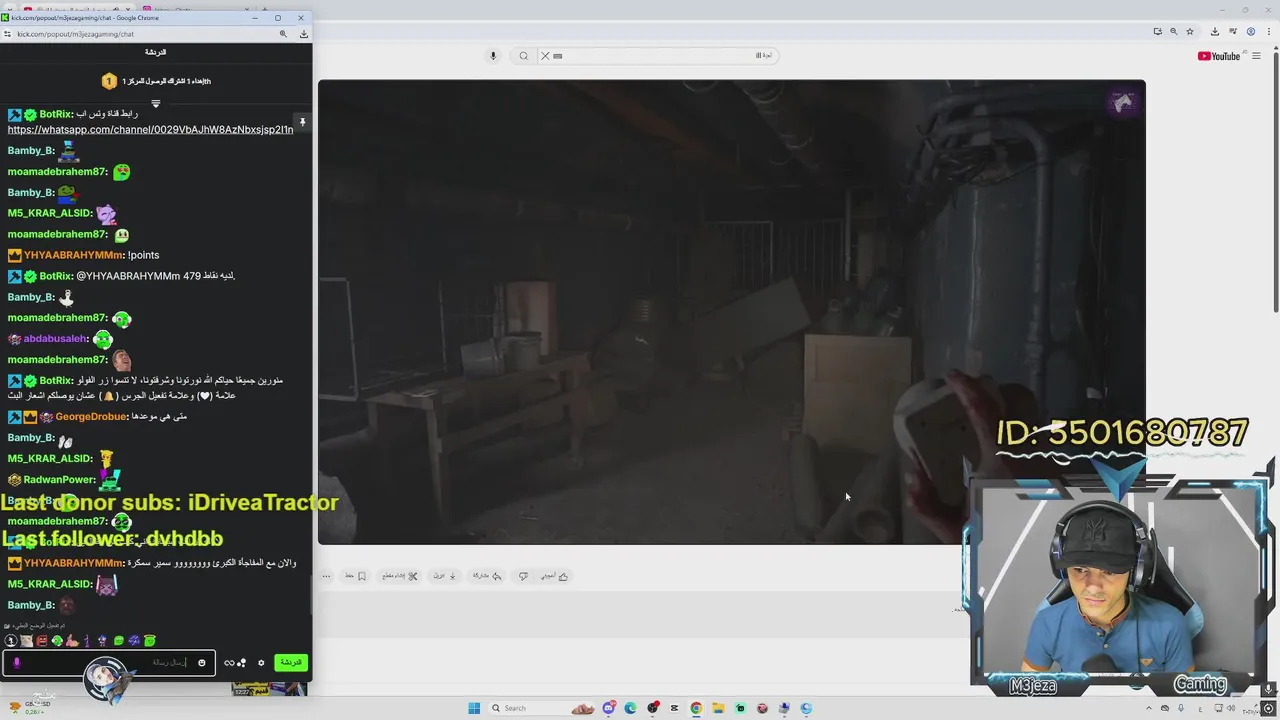Screen dimensions: 1280x720
Task: Click the Download button under video
Action: pyautogui.click(x=444, y=576)
